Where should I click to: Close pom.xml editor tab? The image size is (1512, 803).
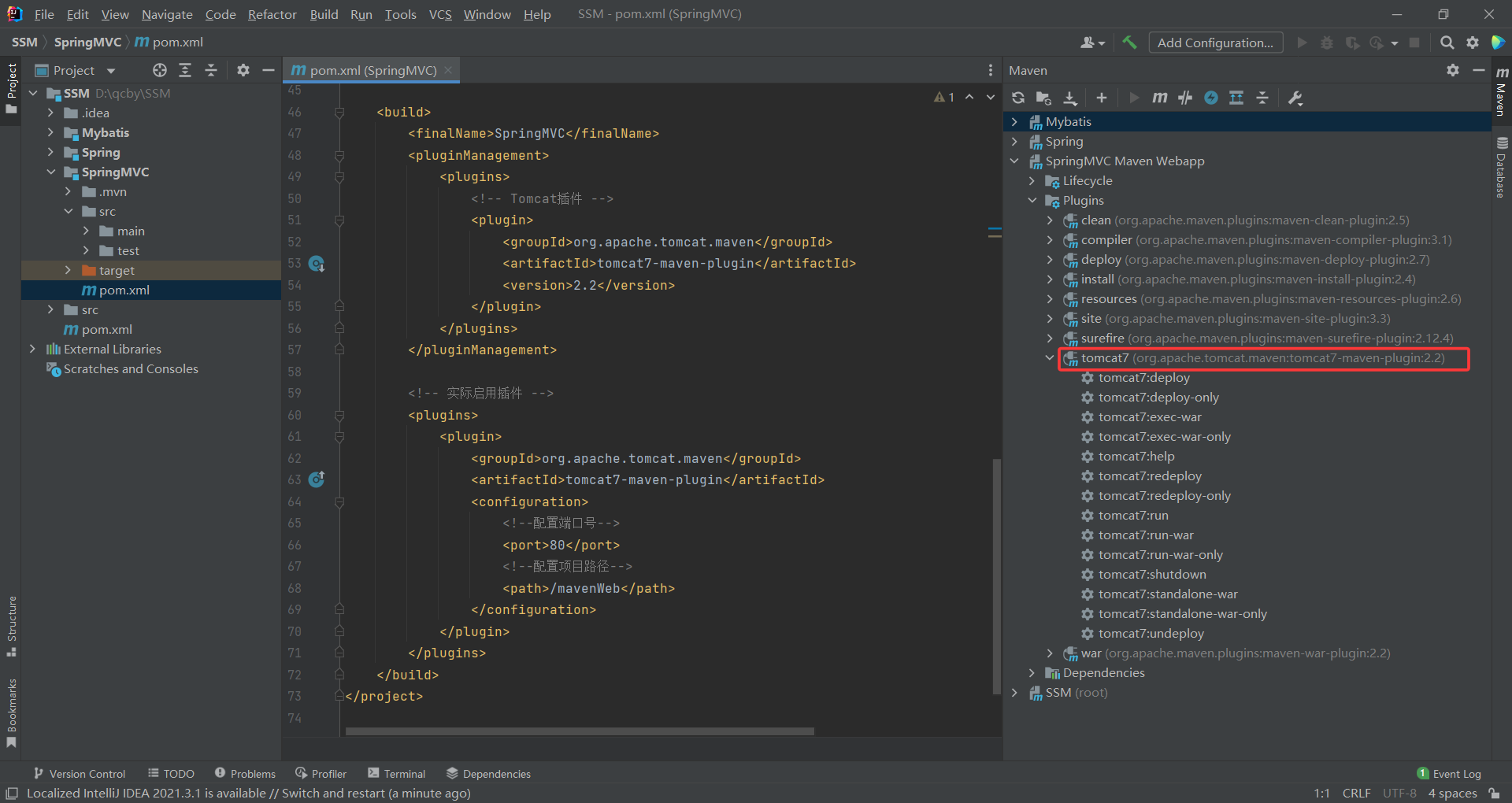pos(448,70)
